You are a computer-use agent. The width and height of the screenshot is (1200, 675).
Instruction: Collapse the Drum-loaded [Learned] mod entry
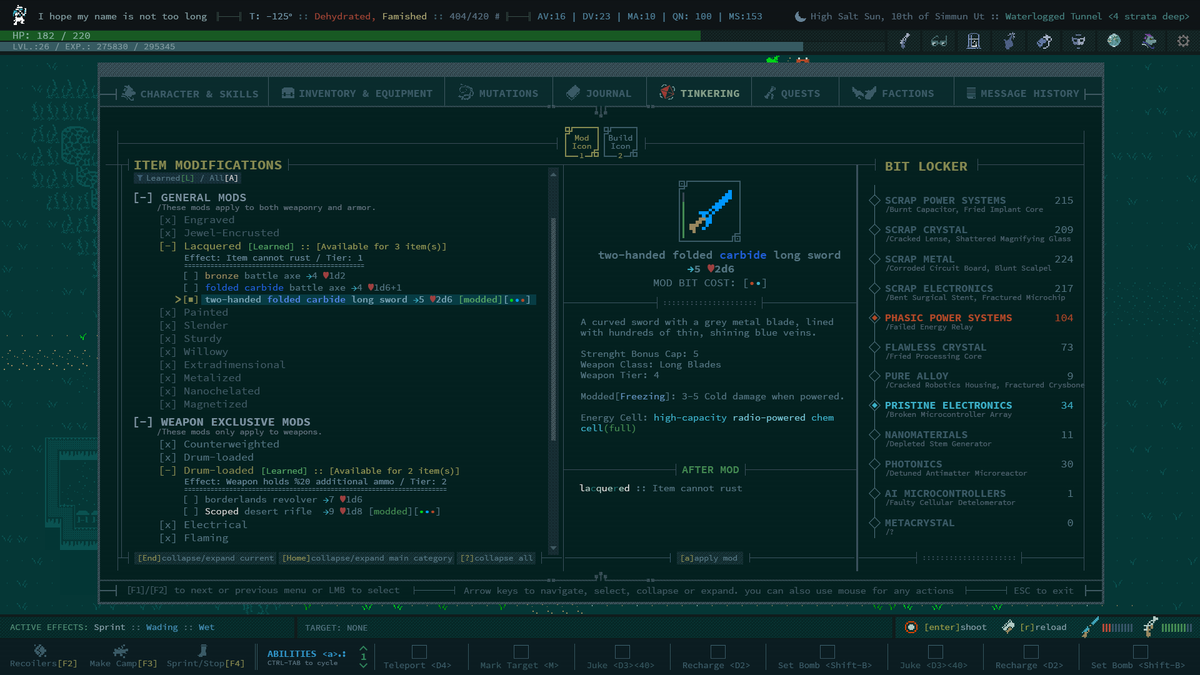coord(166,470)
